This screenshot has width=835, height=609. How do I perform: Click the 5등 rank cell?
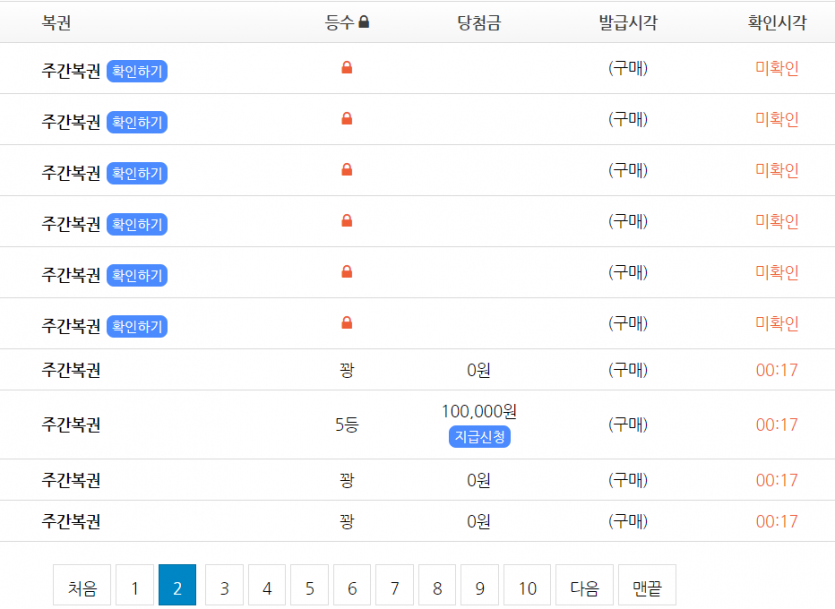click(347, 424)
